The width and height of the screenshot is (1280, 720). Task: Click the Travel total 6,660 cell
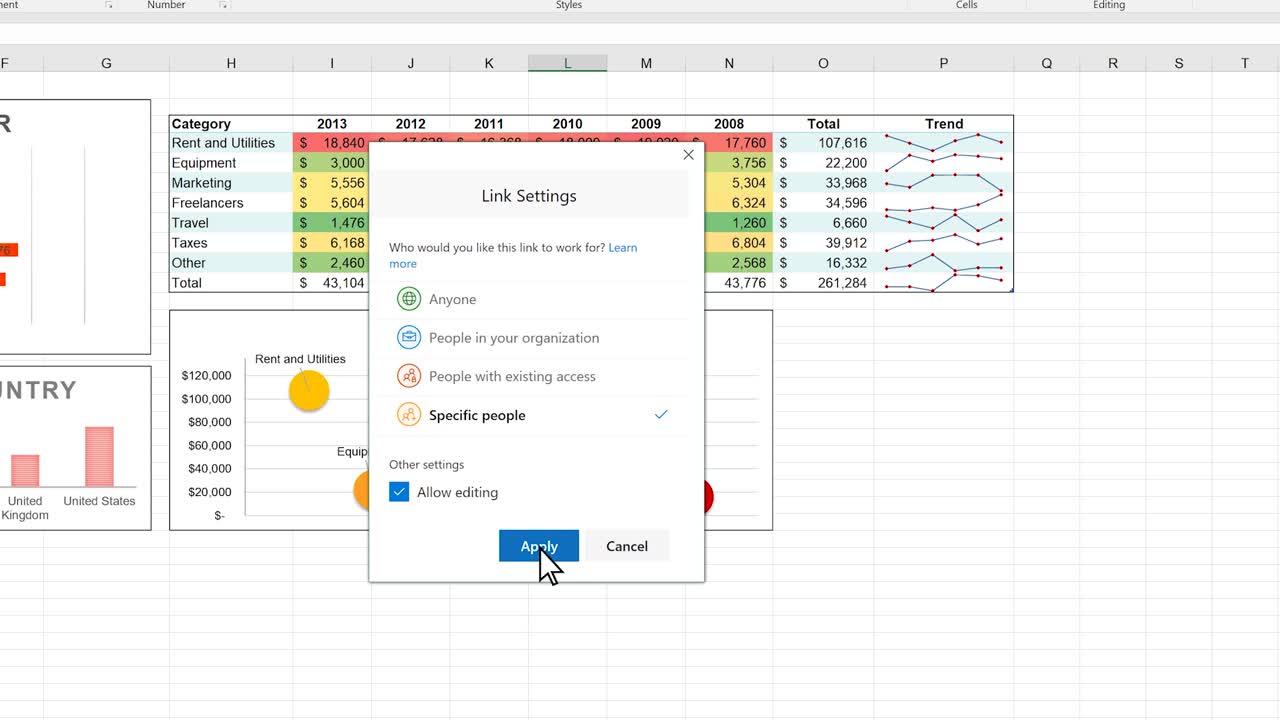point(823,223)
